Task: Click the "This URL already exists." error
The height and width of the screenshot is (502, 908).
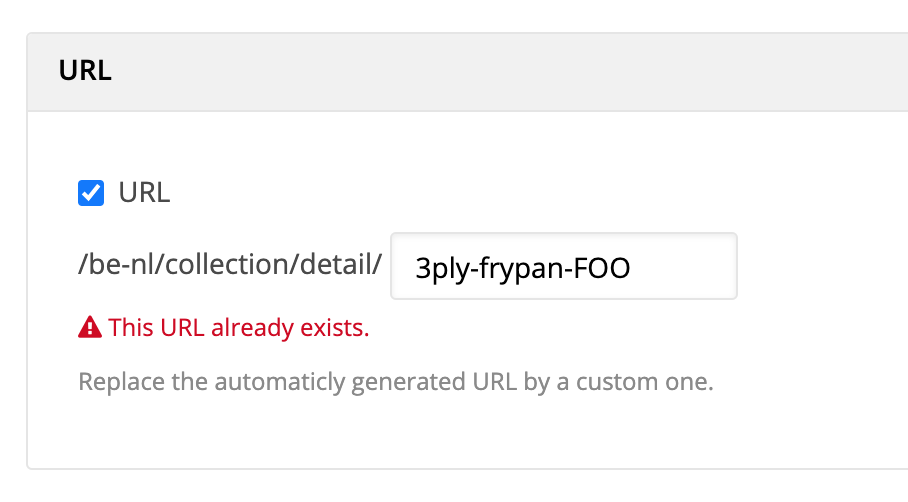Action: tap(238, 328)
